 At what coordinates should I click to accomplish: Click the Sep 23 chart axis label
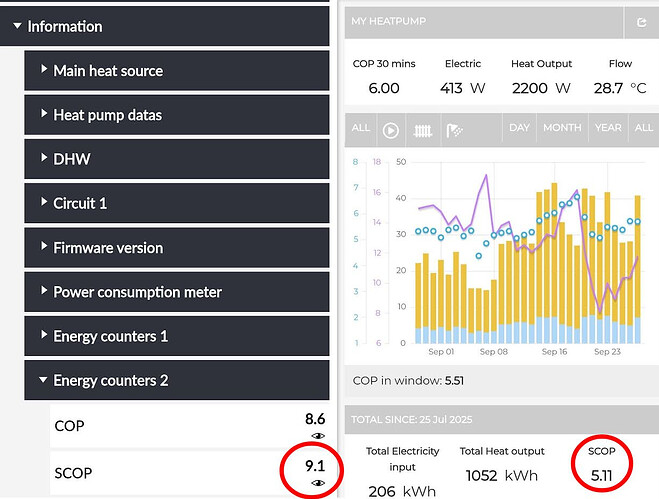[607, 351]
